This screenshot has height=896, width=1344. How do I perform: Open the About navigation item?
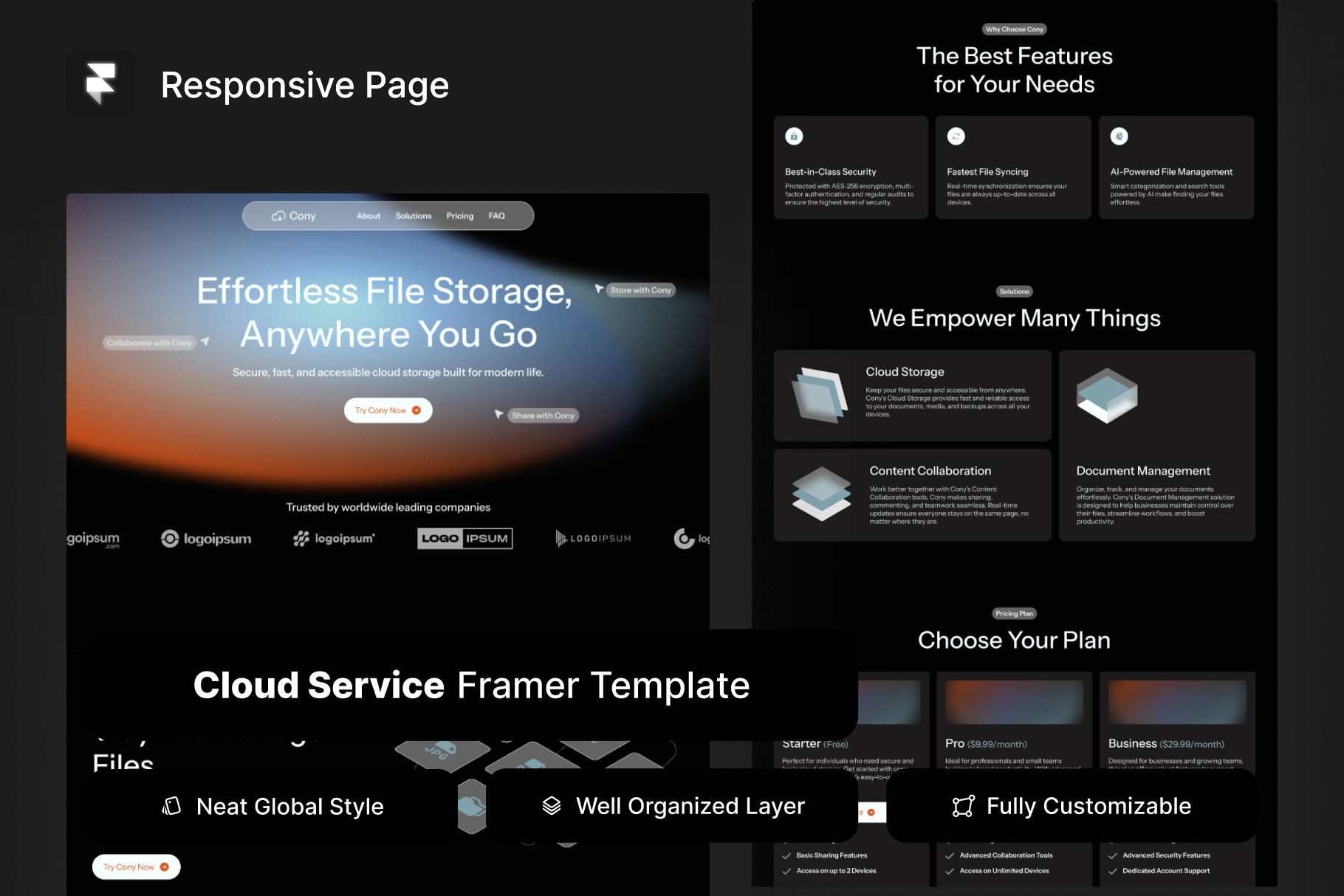click(368, 216)
